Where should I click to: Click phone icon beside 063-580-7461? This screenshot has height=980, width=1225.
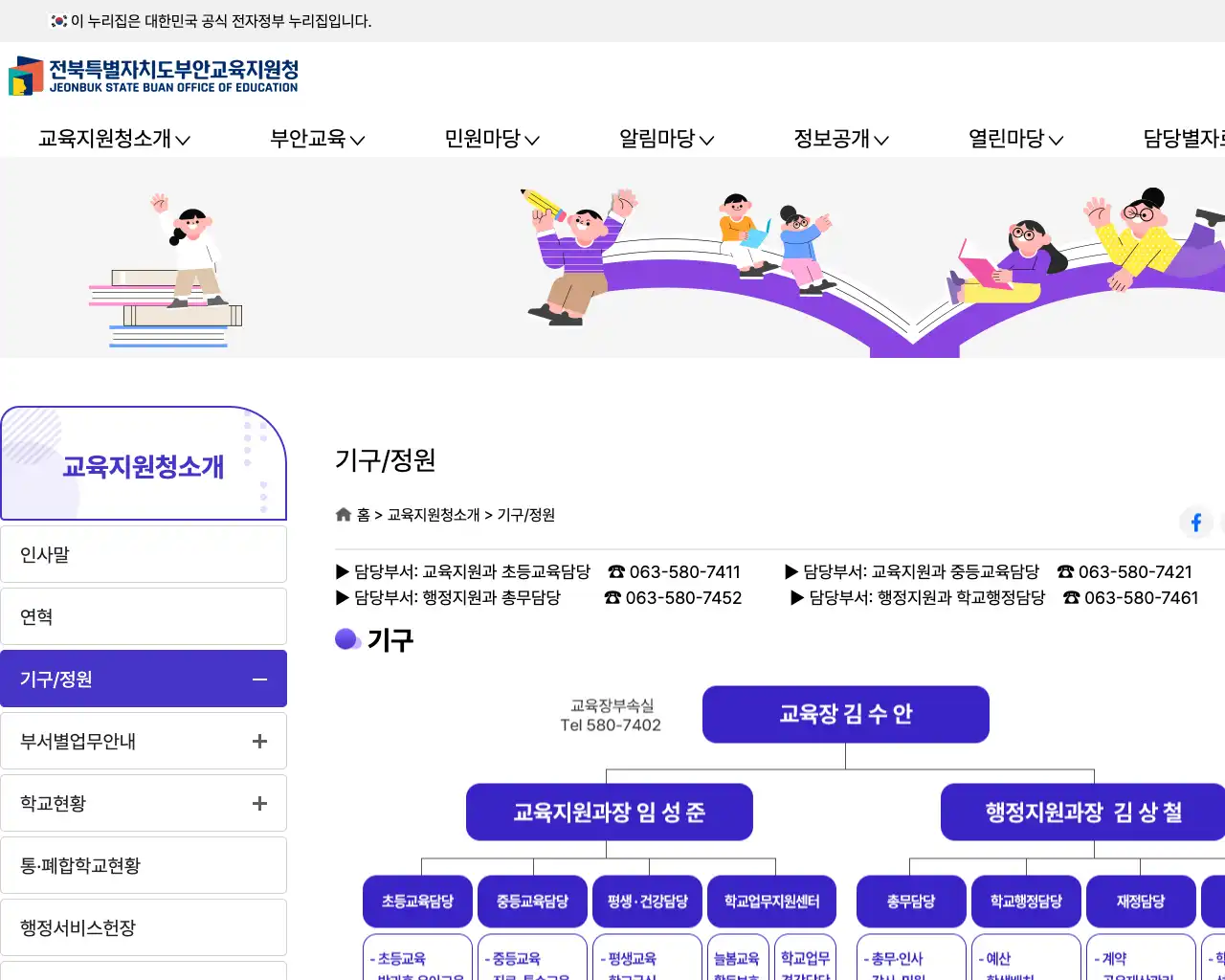pyautogui.click(x=1070, y=597)
